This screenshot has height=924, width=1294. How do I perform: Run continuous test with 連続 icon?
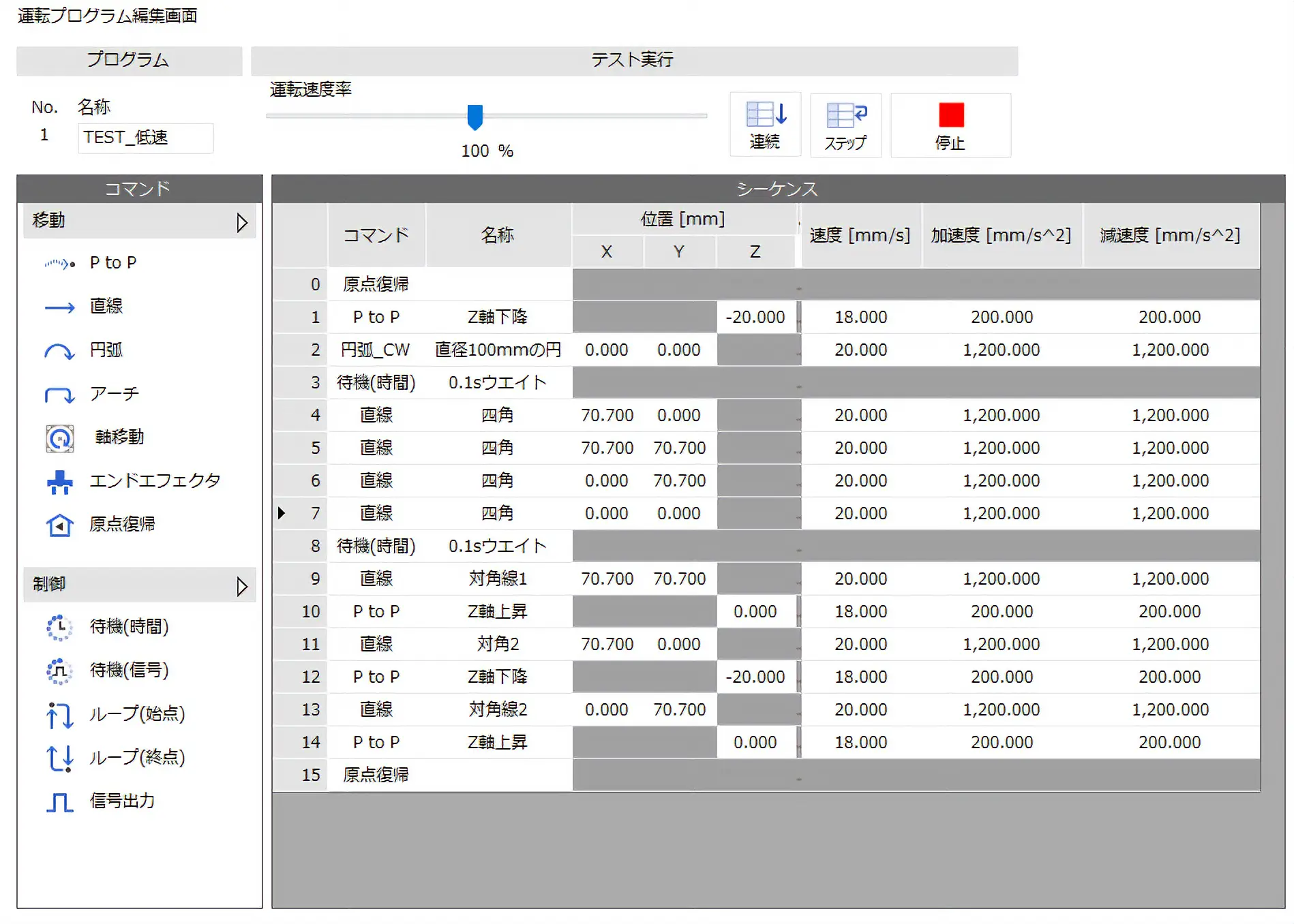[x=766, y=125]
